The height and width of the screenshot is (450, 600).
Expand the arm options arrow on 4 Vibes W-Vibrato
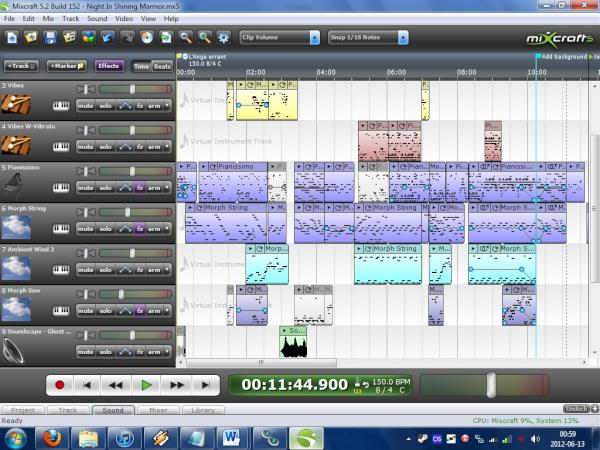click(167, 147)
